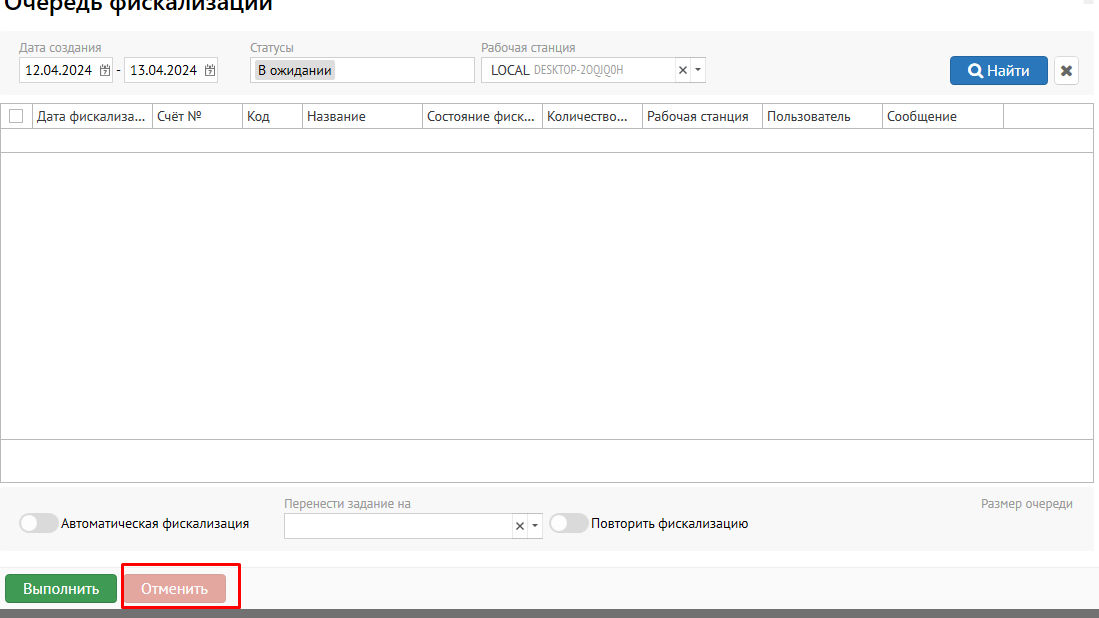
Task: Open the Статусы field with В ожидании
Action: 362,70
